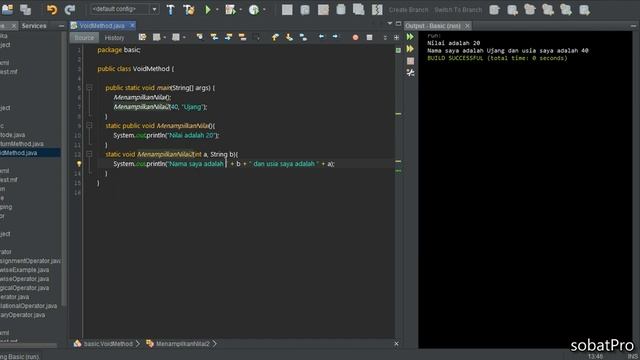Stop macro recording with the square icon
The height and width of the screenshot is (360, 640).
tap(369, 37)
